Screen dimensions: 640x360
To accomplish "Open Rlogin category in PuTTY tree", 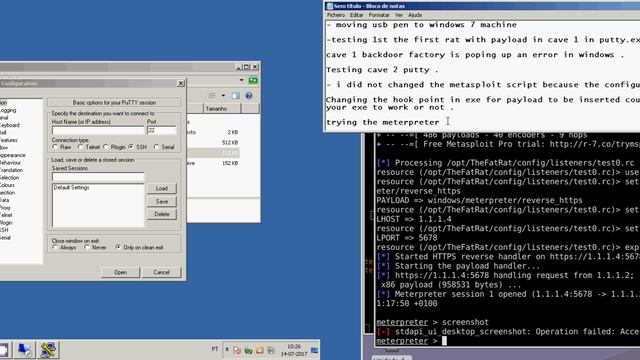I will click(x=6, y=222).
